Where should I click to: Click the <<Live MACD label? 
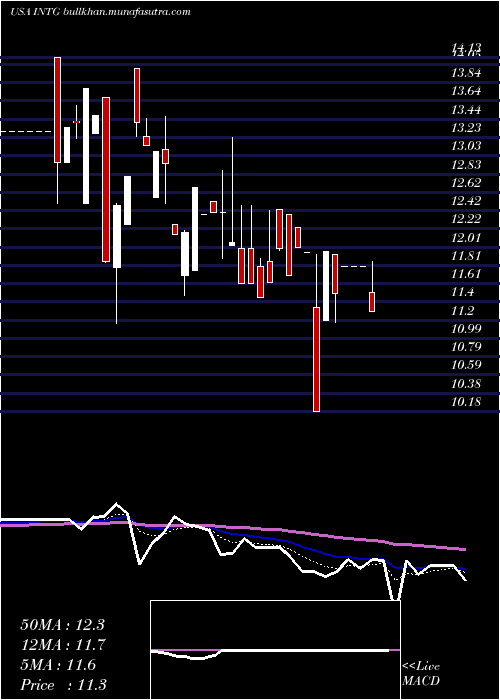point(421,674)
